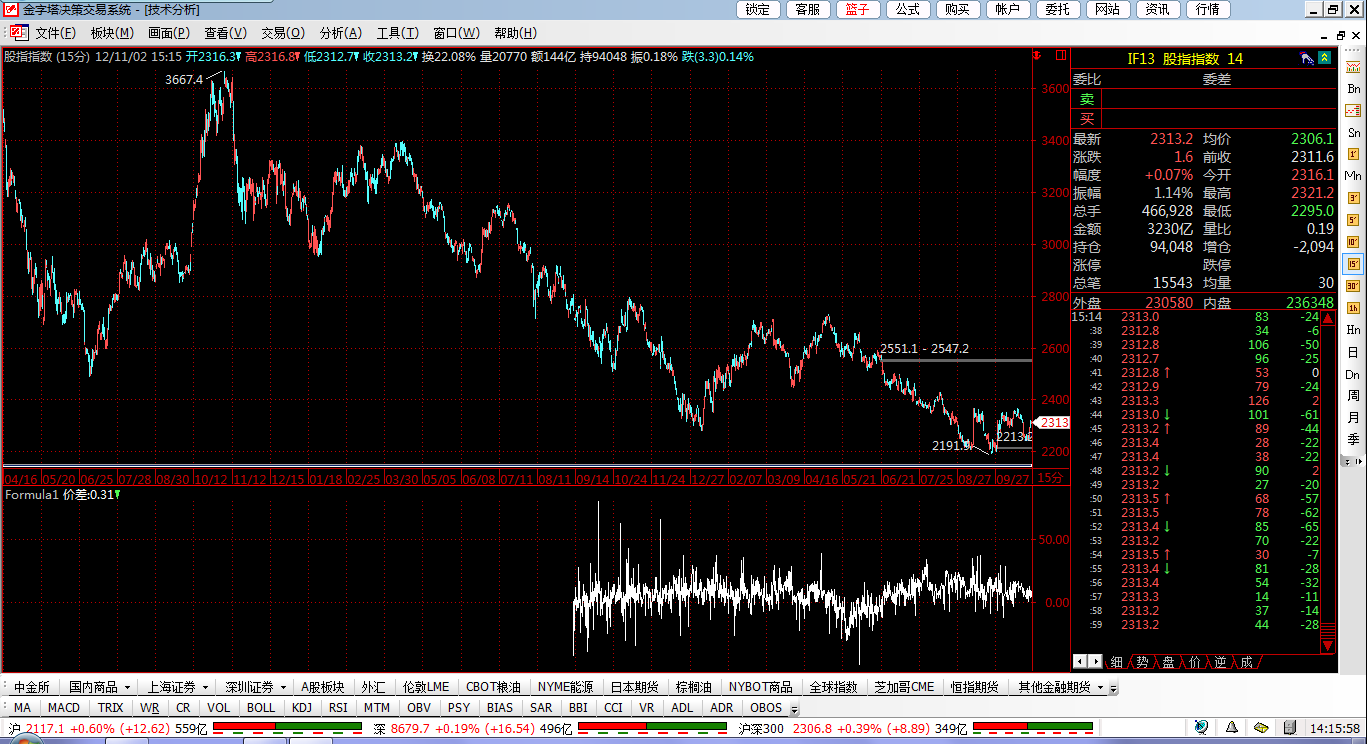This screenshot has height=744, width=1367.
Task: Click the 委托 button in title bar
Action: click(x=1057, y=9)
